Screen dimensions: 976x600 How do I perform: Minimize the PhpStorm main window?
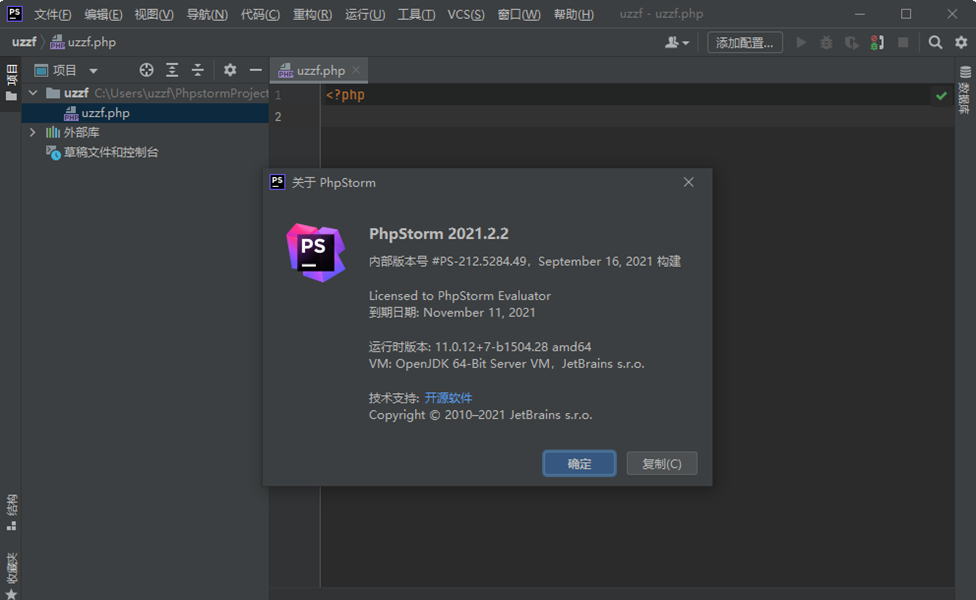click(860, 14)
